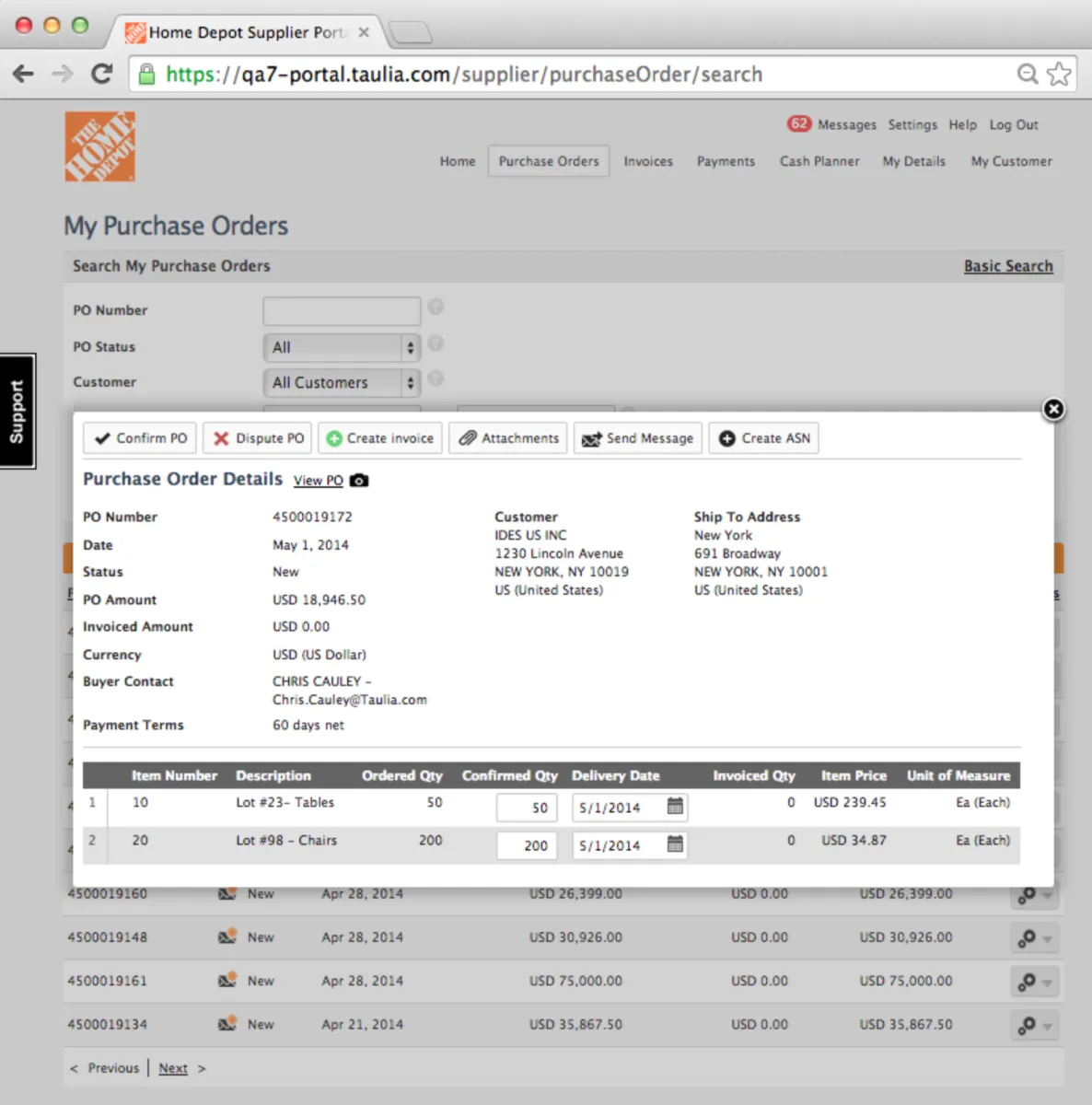This screenshot has width=1092, height=1105.
Task: Click the PO number 4500019148 in the list
Action: pos(107,937)
